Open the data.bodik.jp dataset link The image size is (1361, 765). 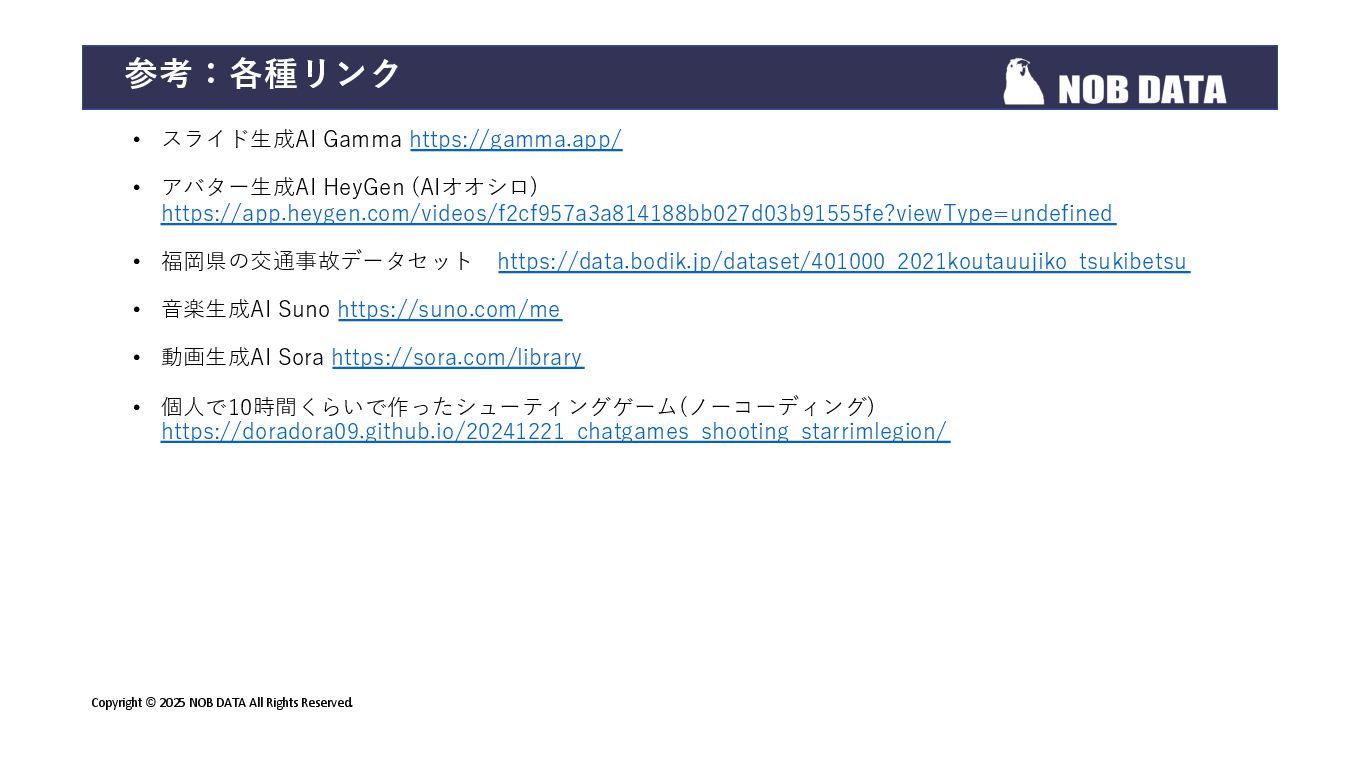tap(844, 261)
